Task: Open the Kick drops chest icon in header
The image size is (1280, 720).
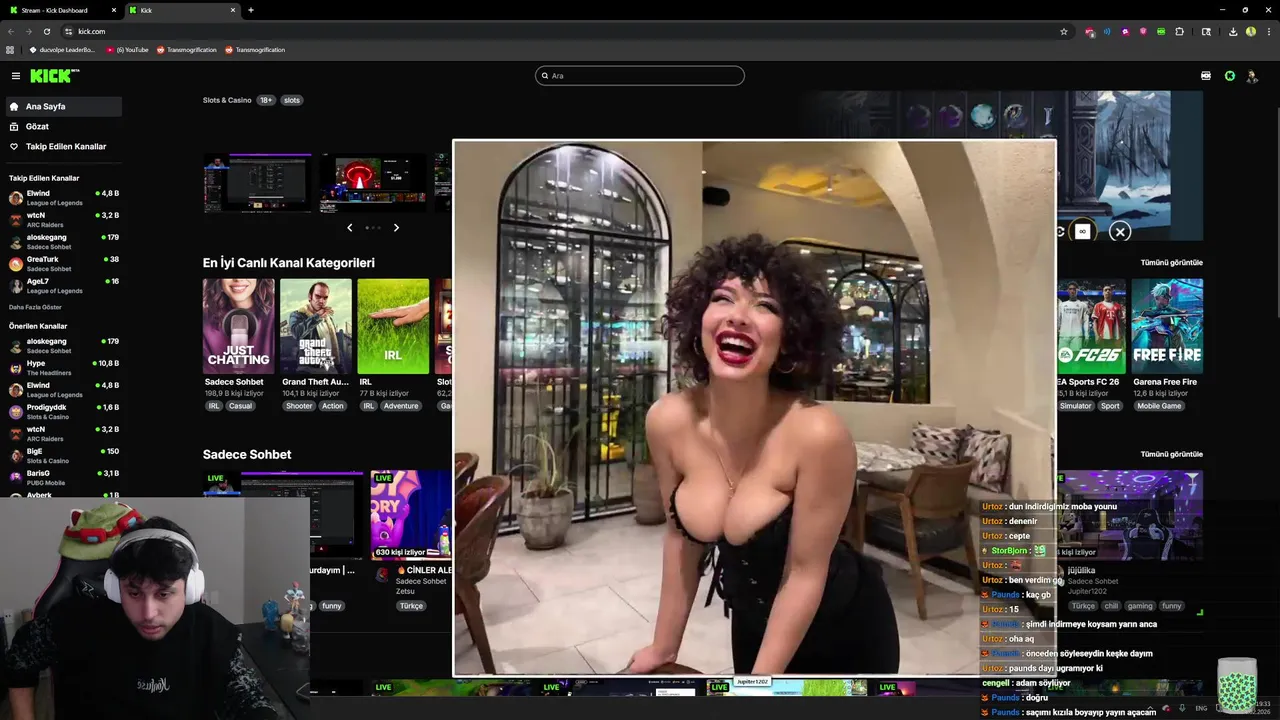Action: click(1206, 76)
